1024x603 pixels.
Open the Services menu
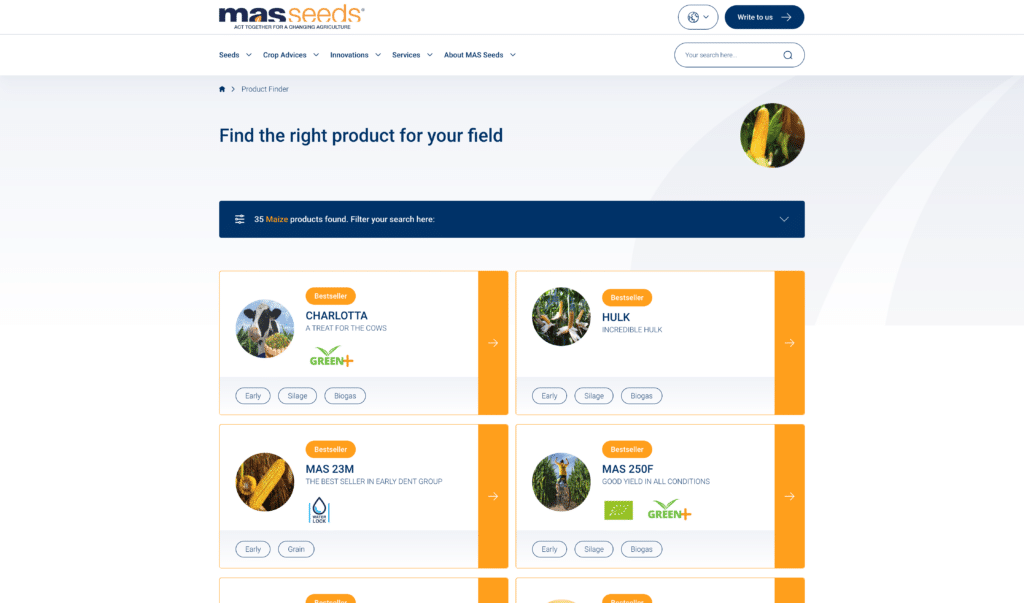click(412, 55)
